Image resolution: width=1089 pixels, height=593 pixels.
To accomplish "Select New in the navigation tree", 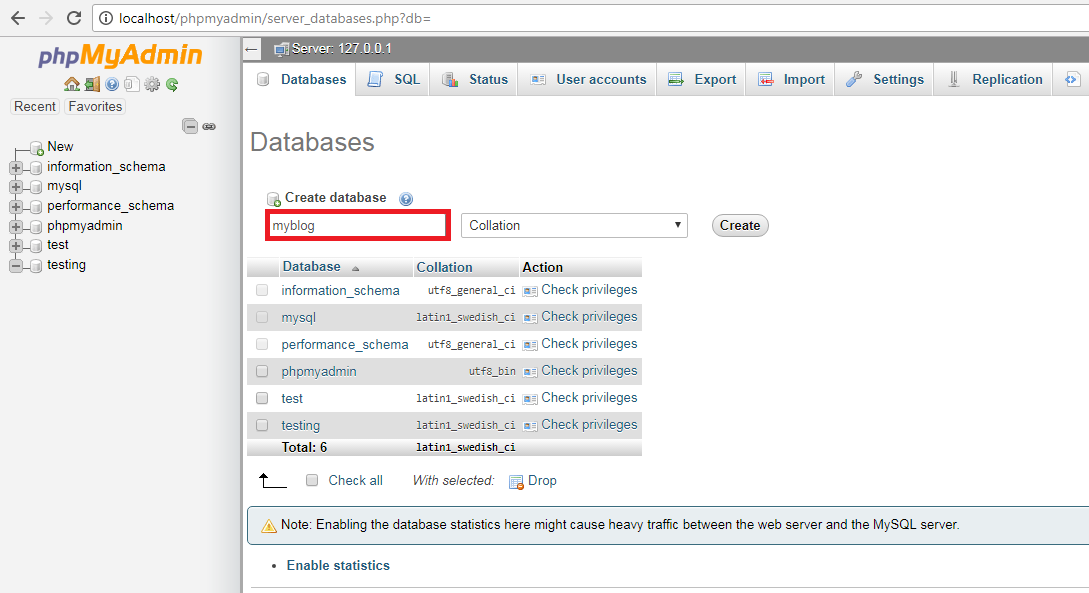I will pyautogui.click(x=60, y=147).
